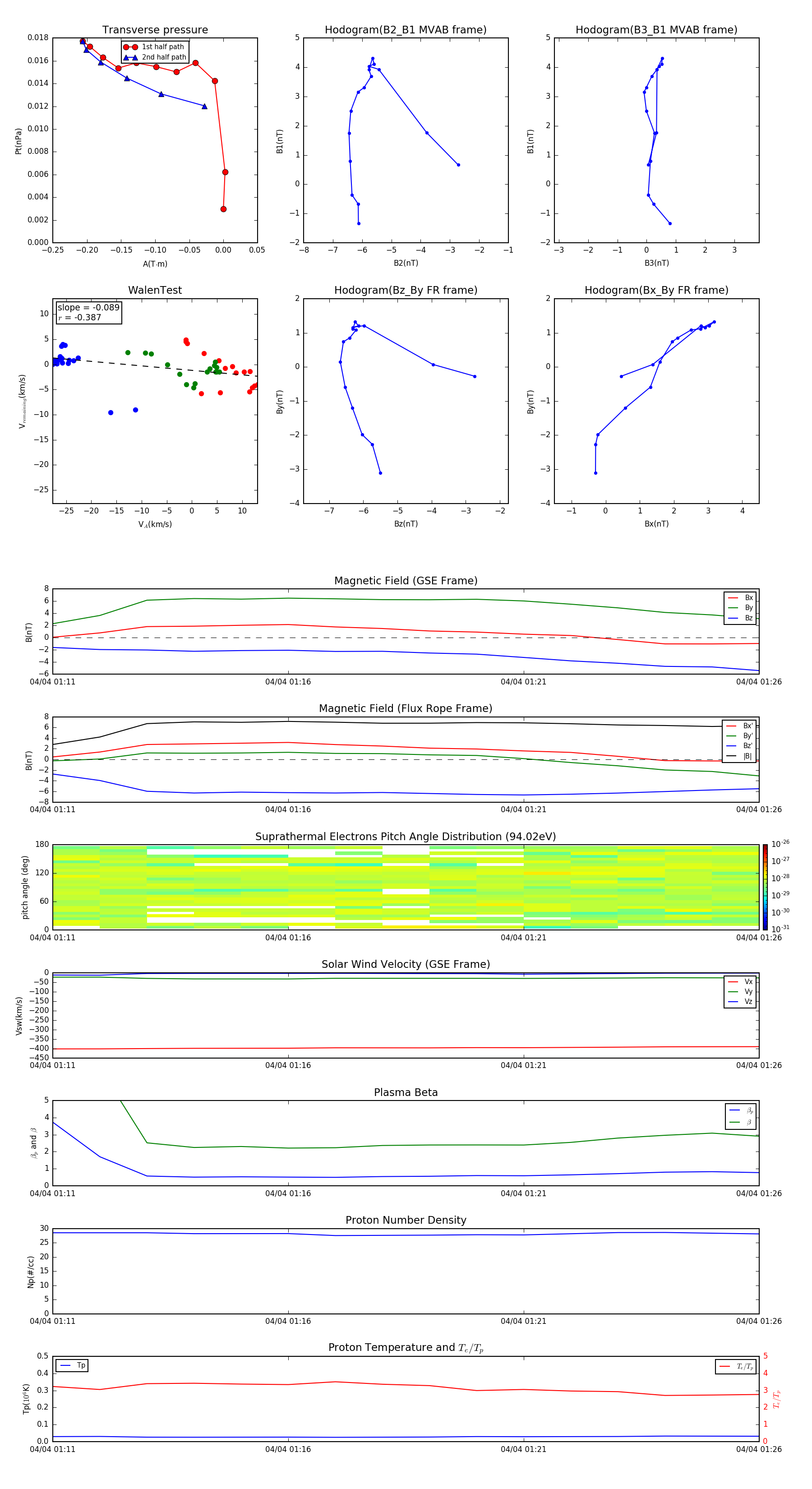Click the Tp legend in proton temperature plot
Image resolution: width=812 pixels, height=1489 pixels.
[72, 1365]
